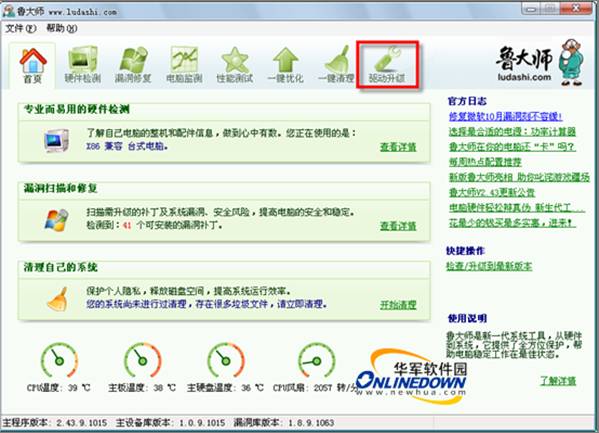Click the 主板温度 gauge dial
Image resolution: width=599 pixels, height=433 pixels.
tap(142, 360)
